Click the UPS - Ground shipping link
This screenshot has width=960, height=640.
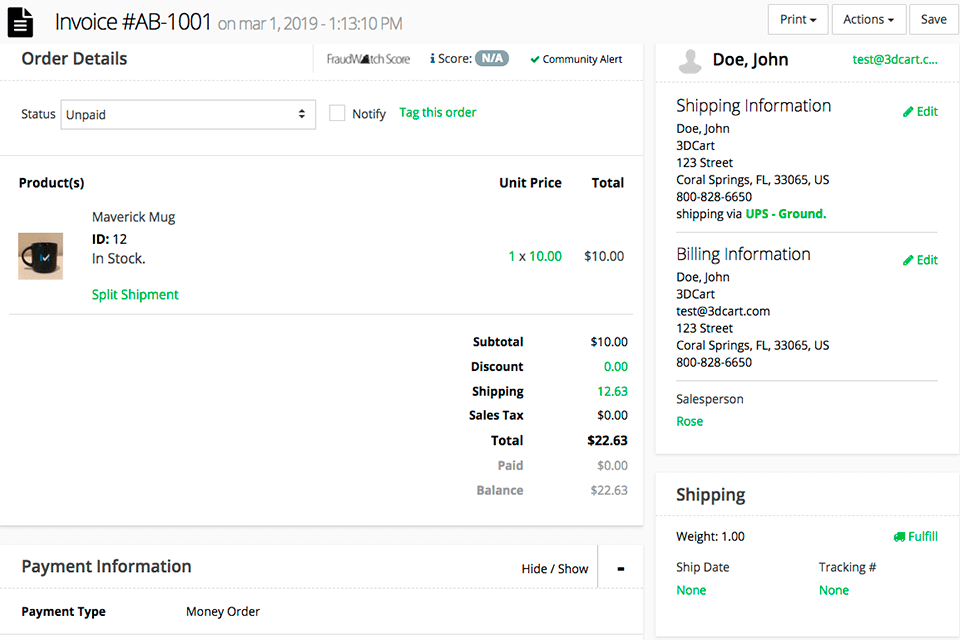tap(785, 214)
